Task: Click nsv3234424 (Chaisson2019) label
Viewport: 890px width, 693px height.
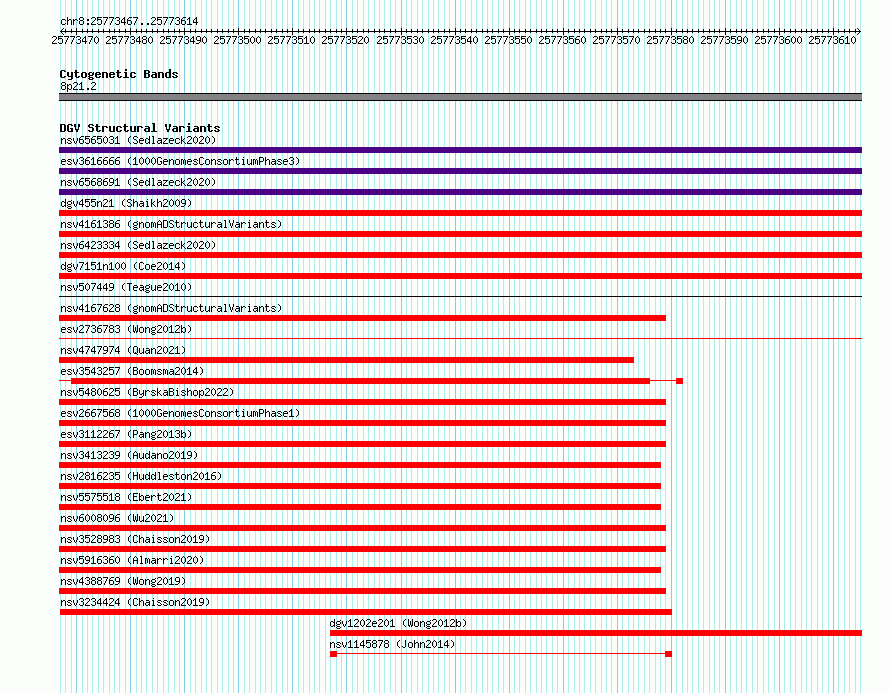Action: point(135,602)
